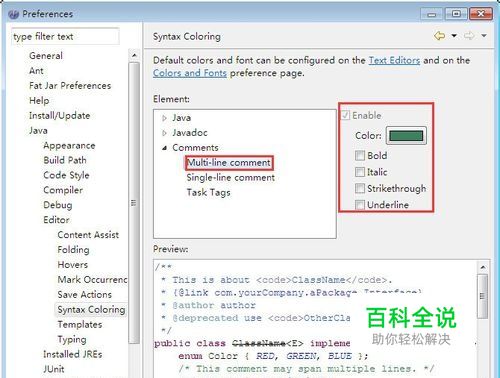Image resolution: width=500 pixels, height=378 pixels.
Task: Enable the Underline checkbox
Action: click(x=360, y=204)
